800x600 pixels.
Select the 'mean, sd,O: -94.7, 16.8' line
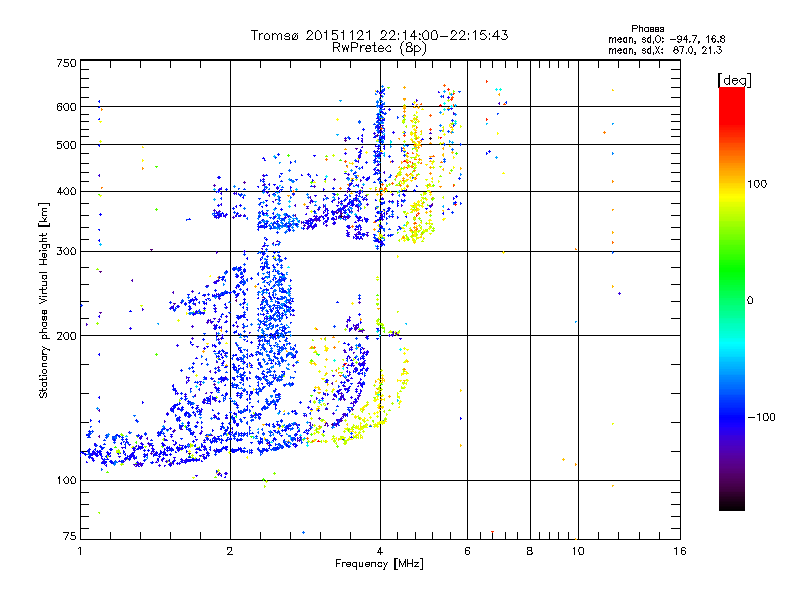coord(666,39)
